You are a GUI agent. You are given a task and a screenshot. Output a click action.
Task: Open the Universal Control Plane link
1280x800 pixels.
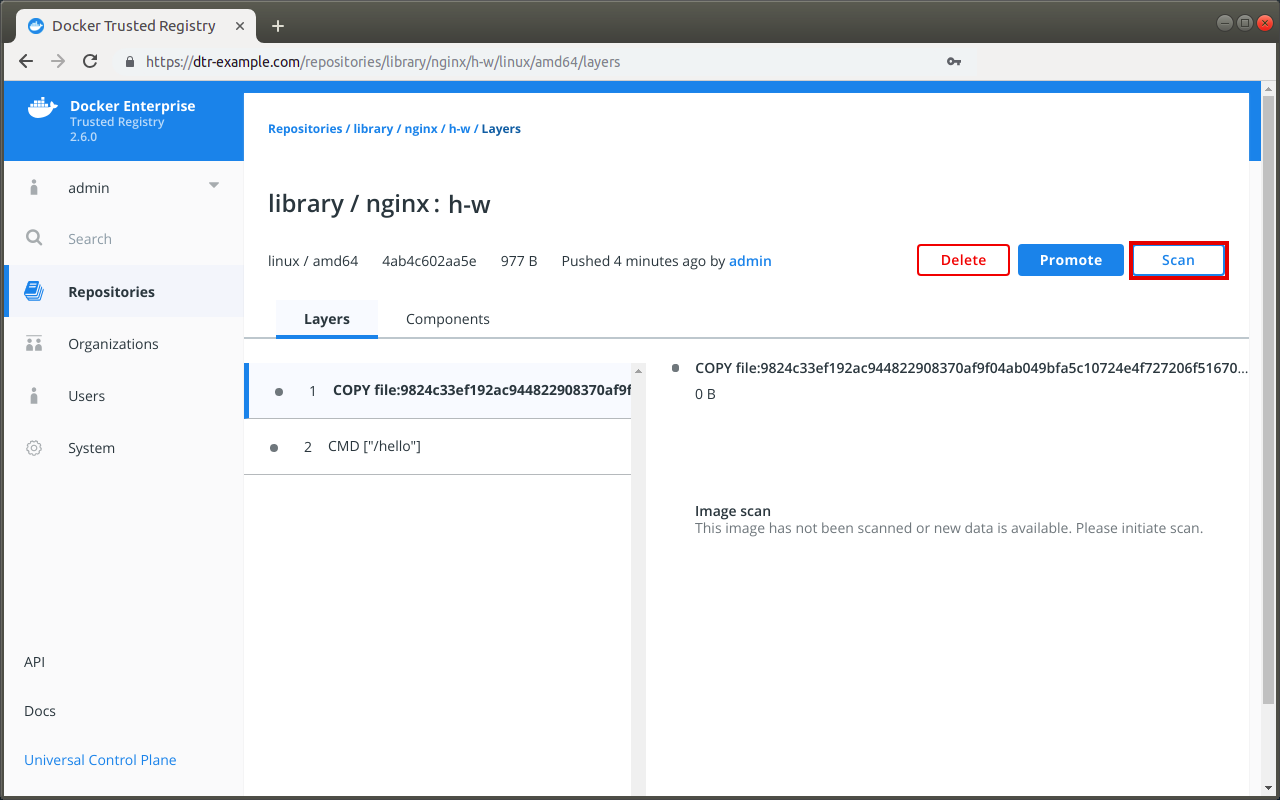click(100, 760)
